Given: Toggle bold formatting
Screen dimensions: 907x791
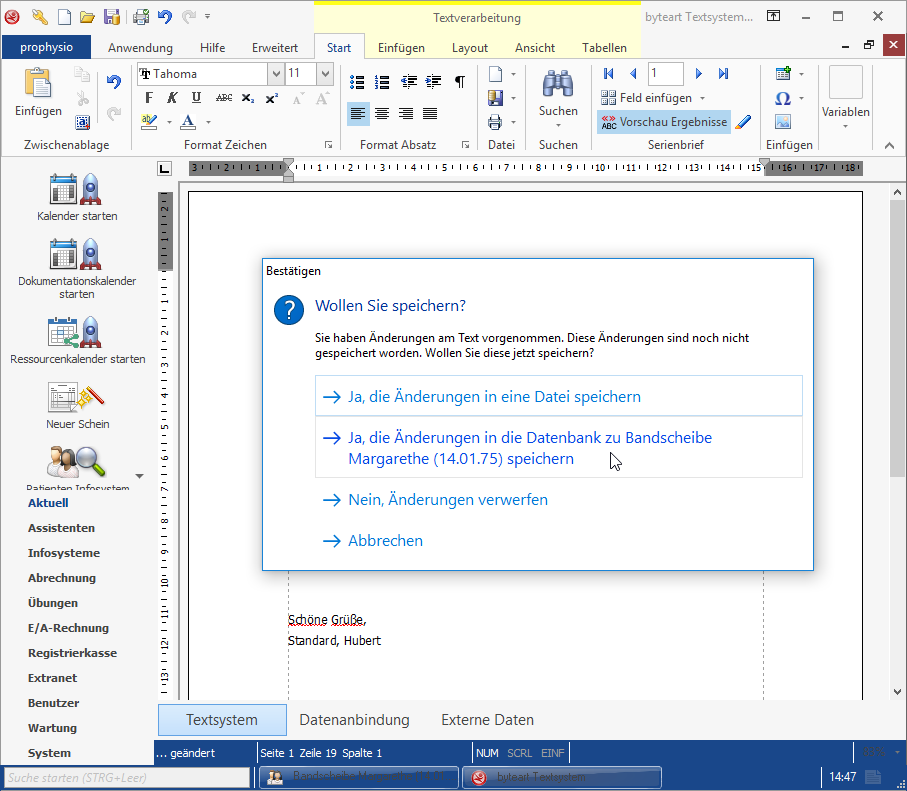Looking at the screenshot, I should coord(149,98).
